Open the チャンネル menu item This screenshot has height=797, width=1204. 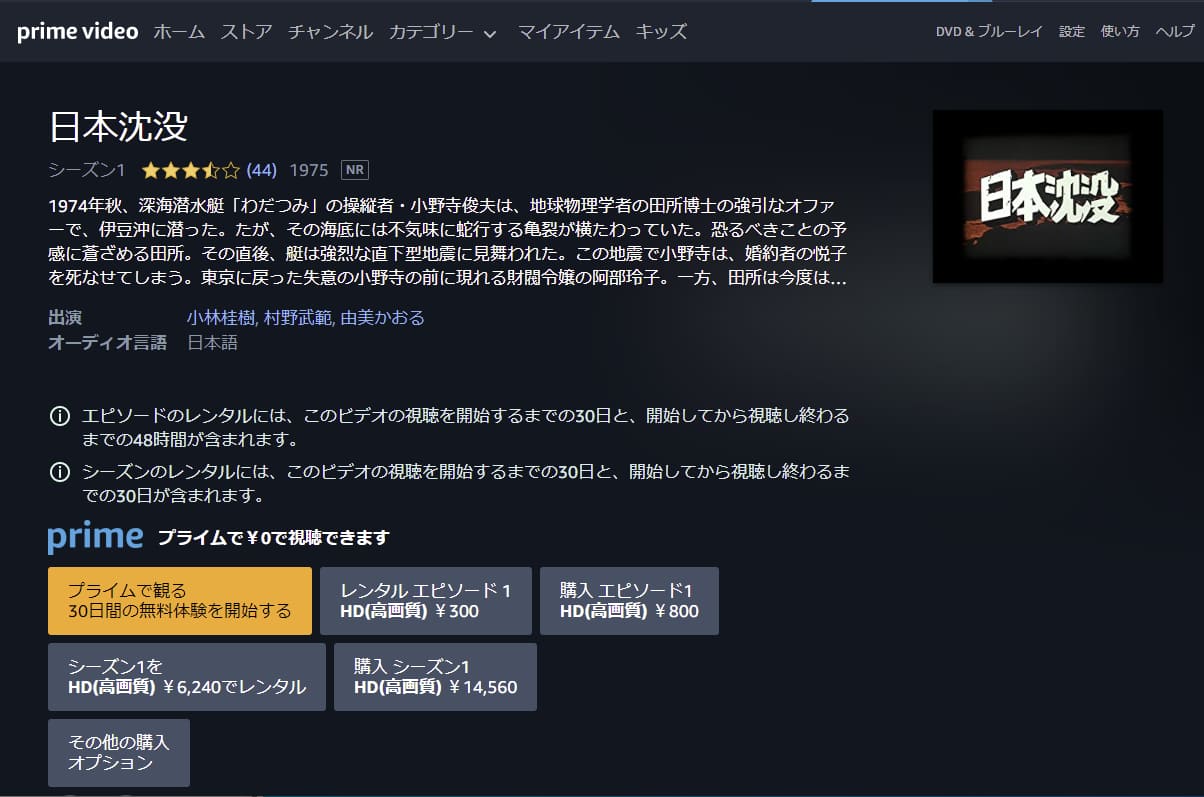pyautogui.click(x=330, y=32)
